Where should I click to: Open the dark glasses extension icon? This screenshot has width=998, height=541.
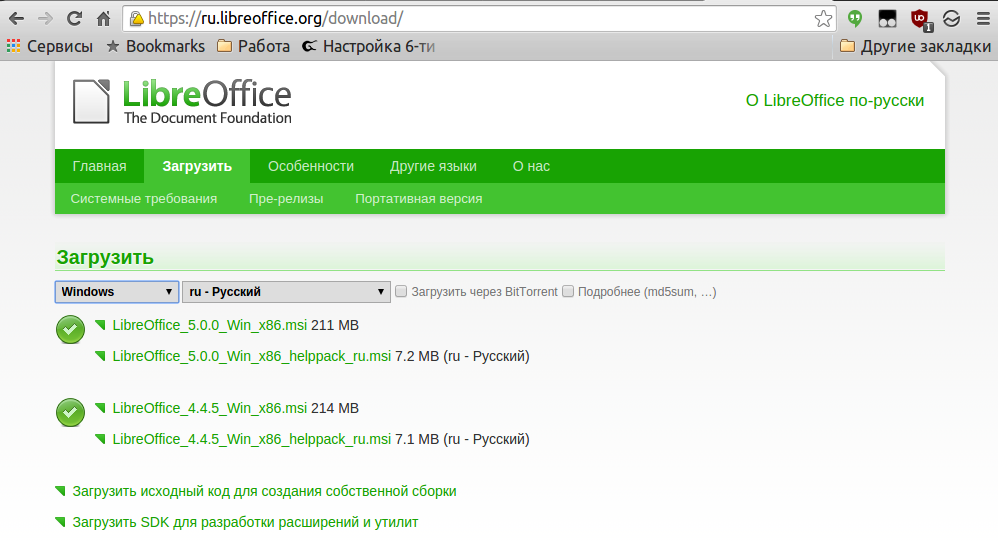(x=887, y=19)
